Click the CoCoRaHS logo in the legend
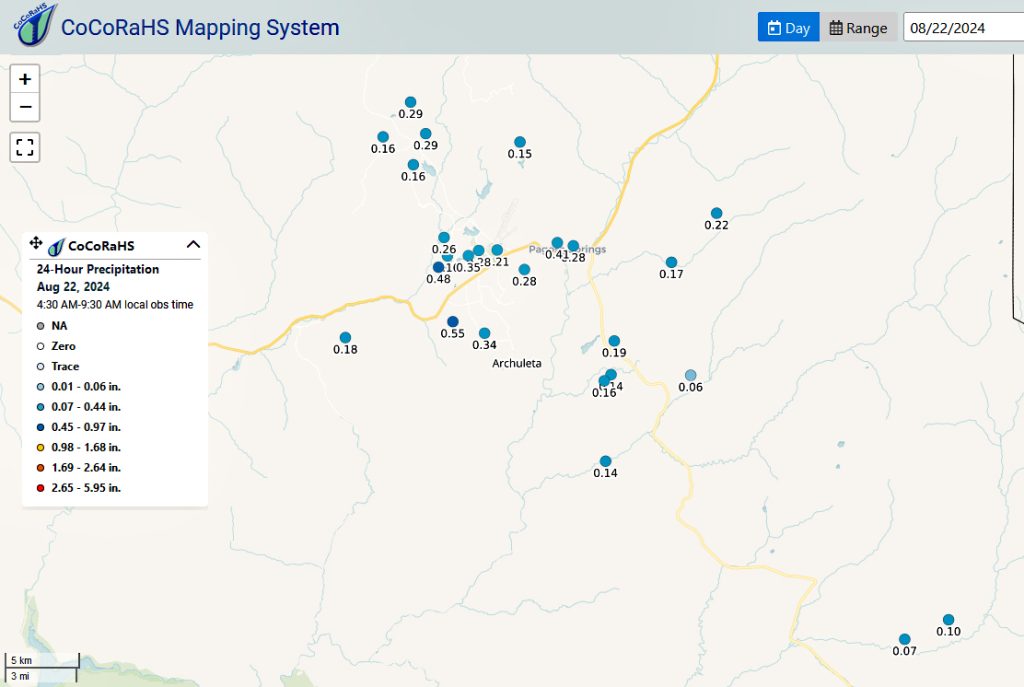 coord(57,246)
